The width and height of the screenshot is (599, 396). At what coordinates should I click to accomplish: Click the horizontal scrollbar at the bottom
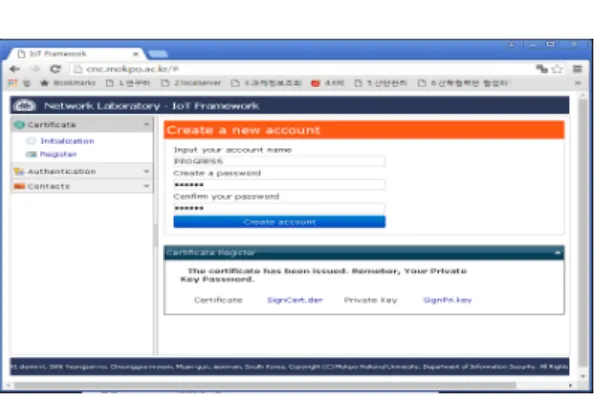[265, 385]
